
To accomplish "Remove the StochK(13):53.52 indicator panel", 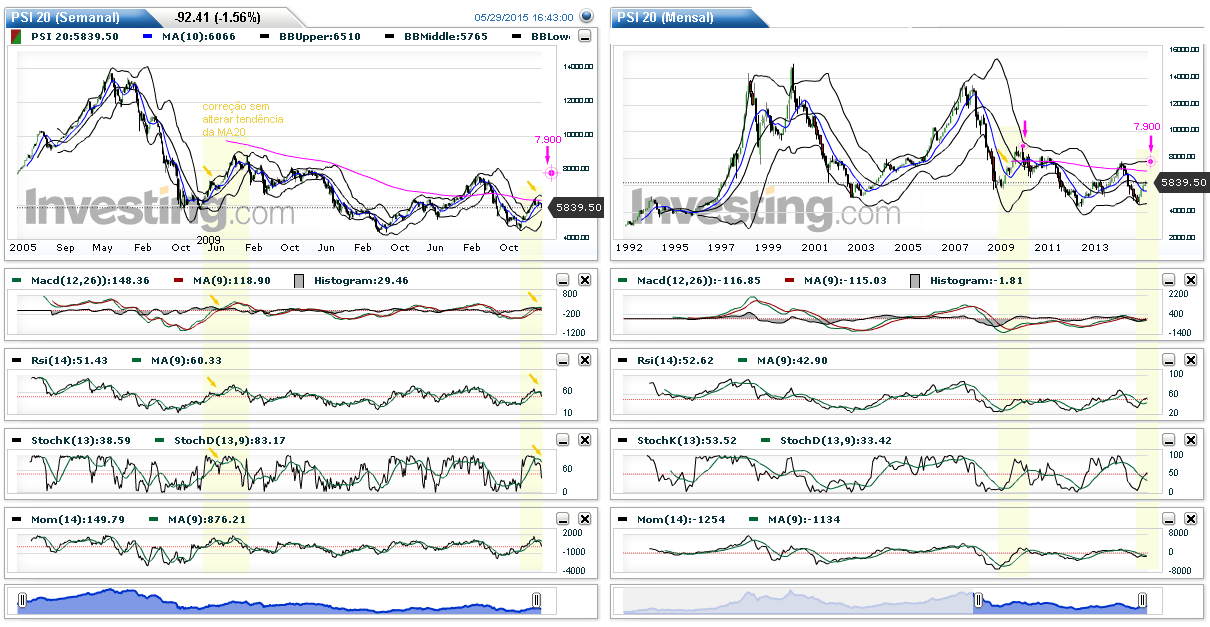I will 1191,440.
